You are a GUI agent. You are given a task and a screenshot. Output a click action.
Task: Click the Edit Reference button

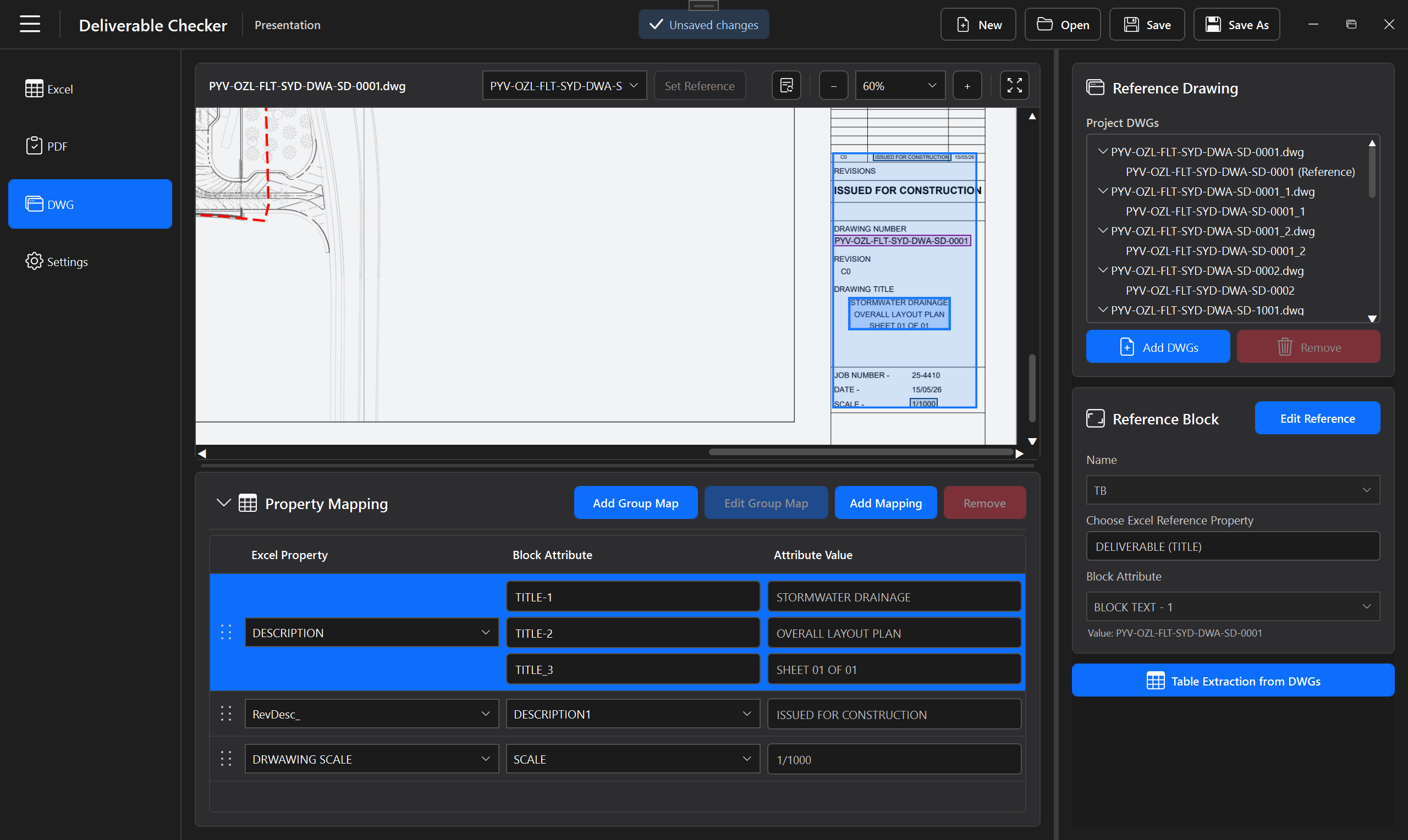pos(1317,418)
